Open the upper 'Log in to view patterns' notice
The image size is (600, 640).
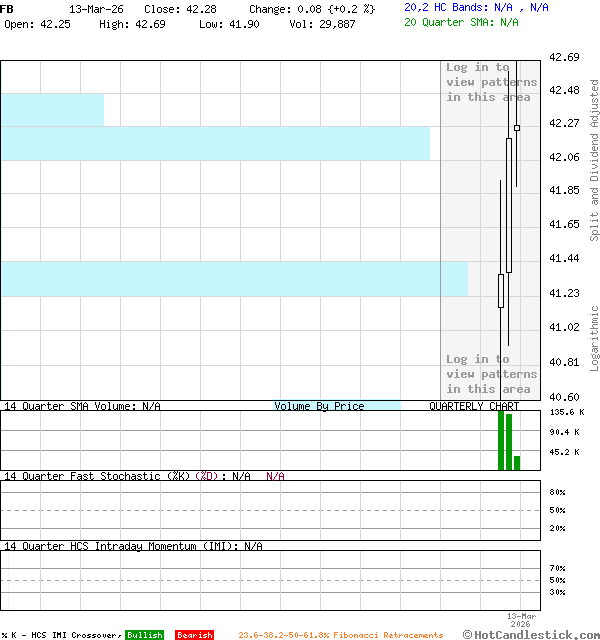coord(491,82)
